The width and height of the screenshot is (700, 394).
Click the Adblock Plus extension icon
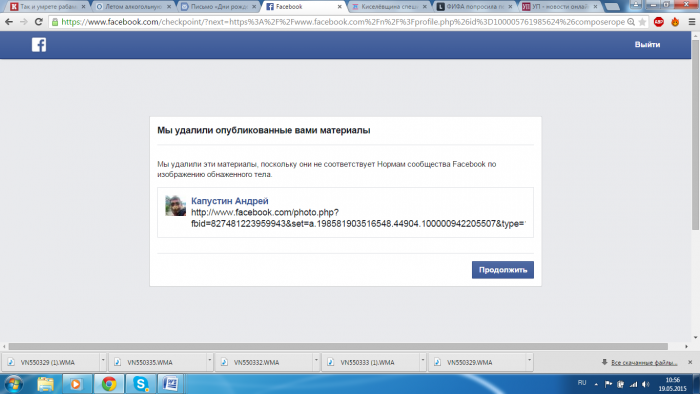(x=658, y=22)
